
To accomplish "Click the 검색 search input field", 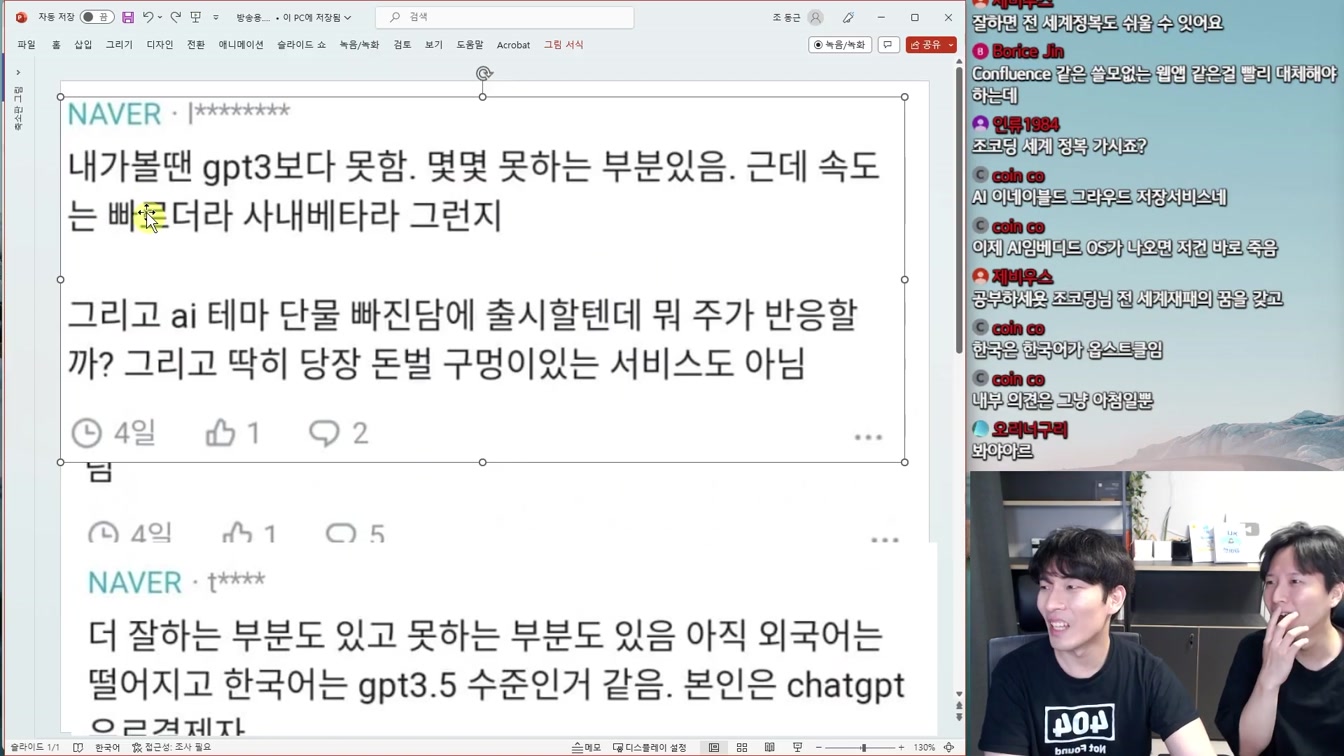I will (505, 17).
